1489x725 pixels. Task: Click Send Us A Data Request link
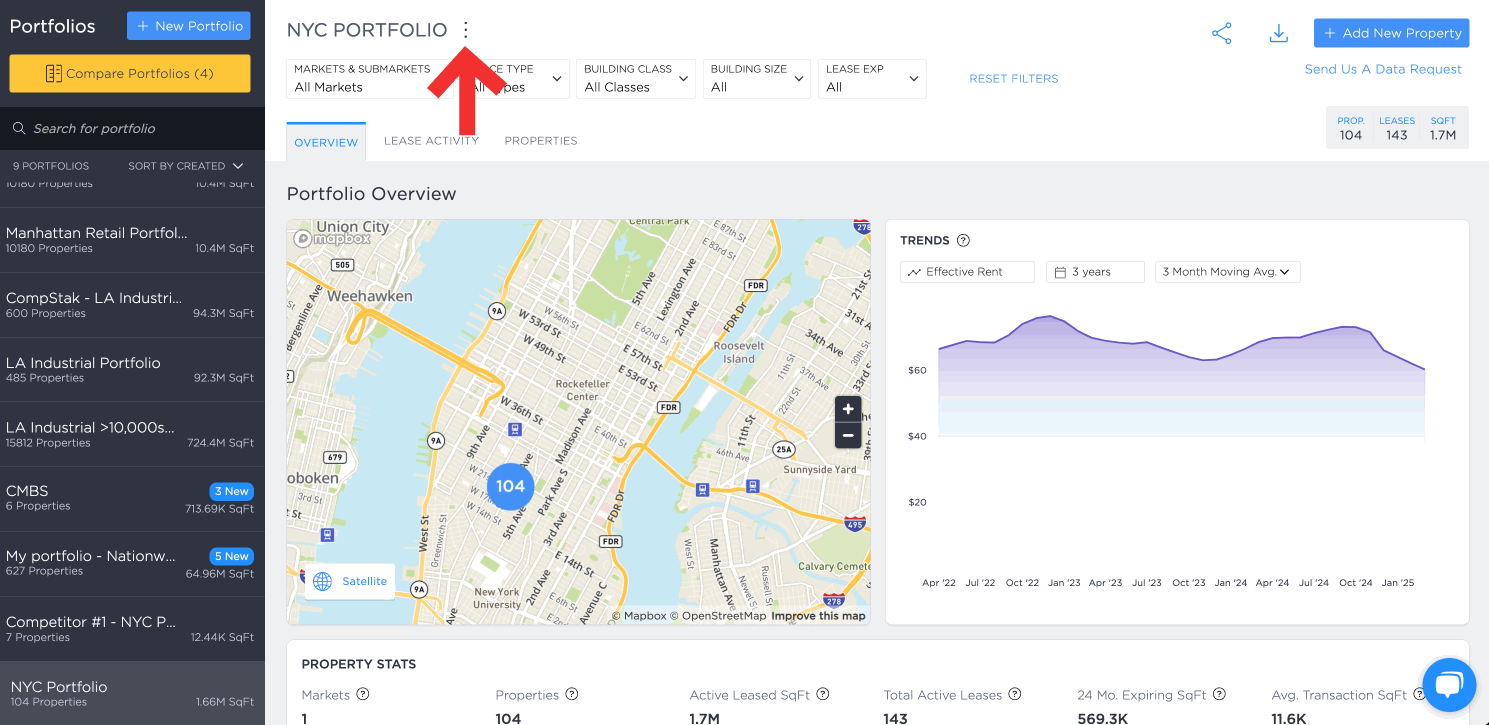[x=1383, y=69]
